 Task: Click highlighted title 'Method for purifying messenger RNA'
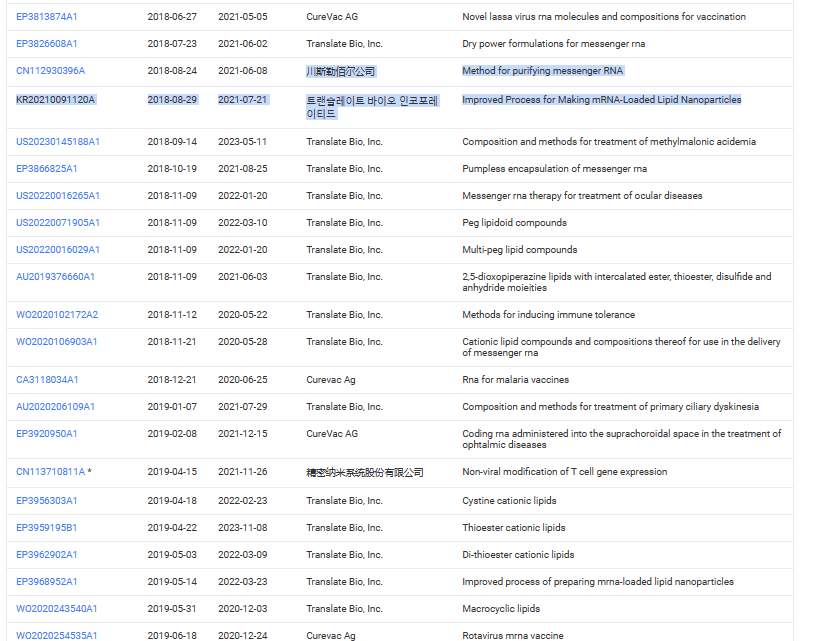pos(542,71)
